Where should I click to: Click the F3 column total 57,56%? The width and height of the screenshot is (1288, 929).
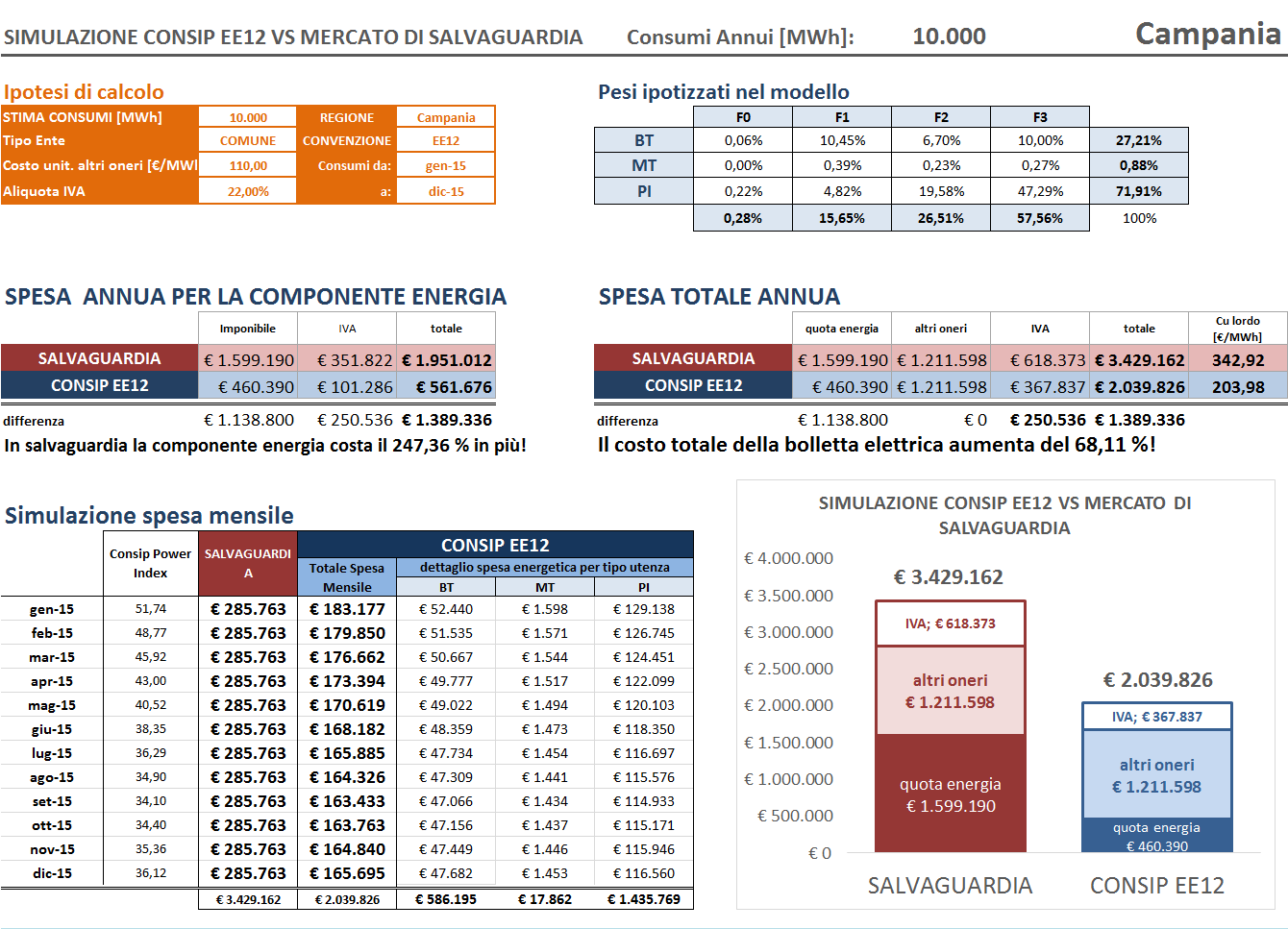click(x=1040, y=218)
